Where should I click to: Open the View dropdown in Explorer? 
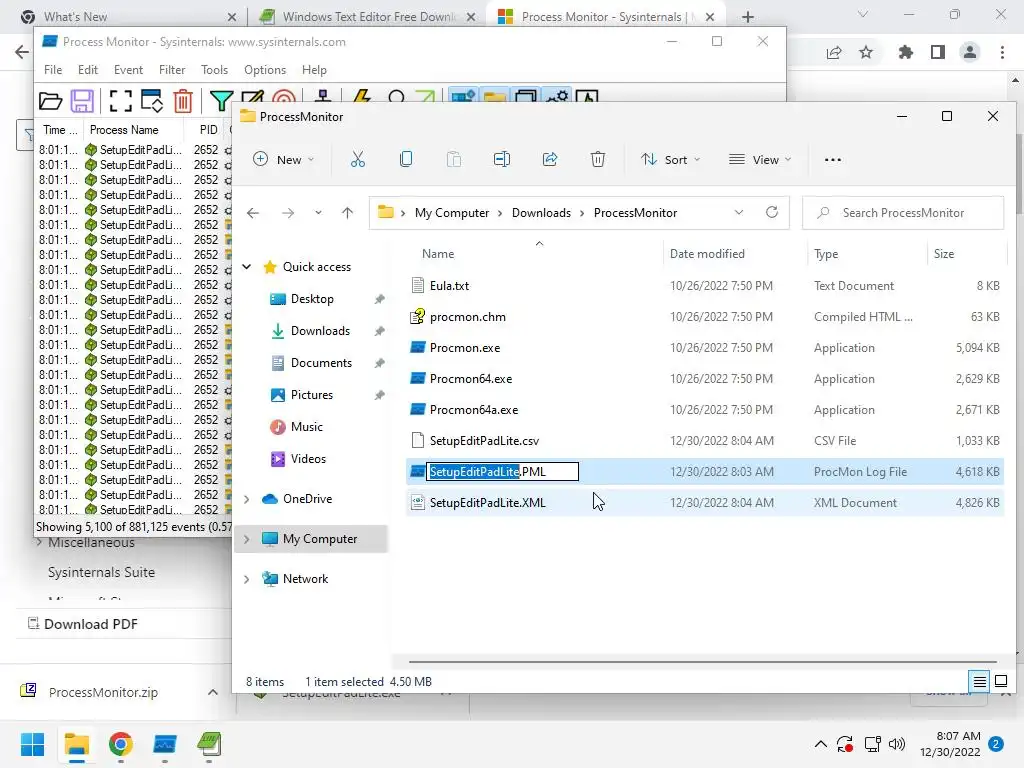760,159
